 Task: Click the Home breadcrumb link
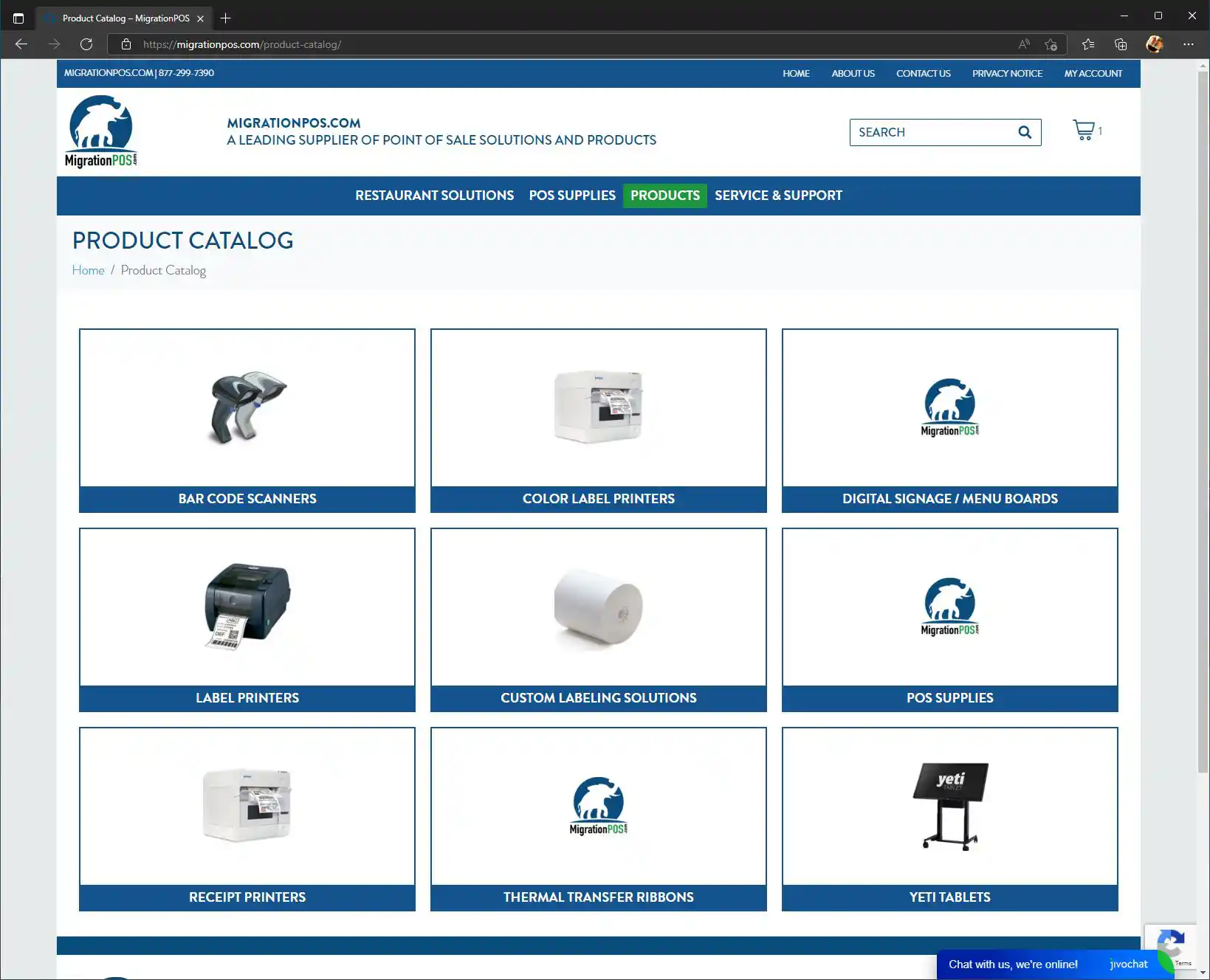click(88, 270)
